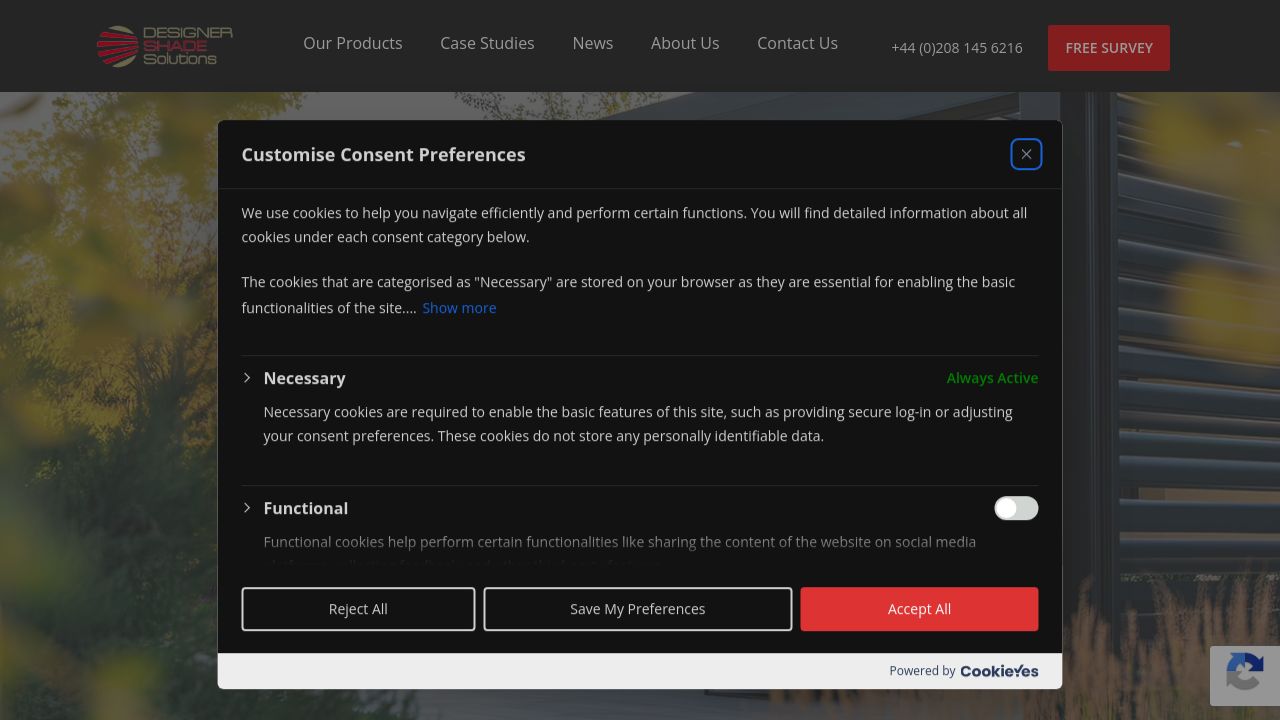Image resolution: width=1280 pixels, height=720 pixels.
Task: Select the Customise Consent Preferences heading
Action: tap(383, 155)
